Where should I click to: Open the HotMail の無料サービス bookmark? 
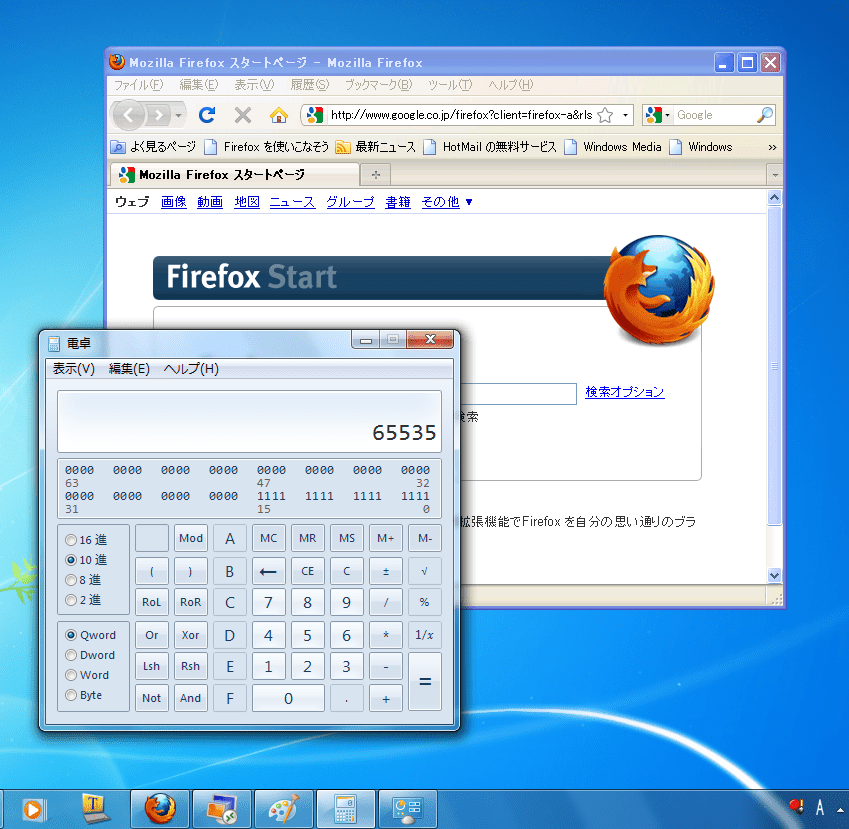[490, 147]
